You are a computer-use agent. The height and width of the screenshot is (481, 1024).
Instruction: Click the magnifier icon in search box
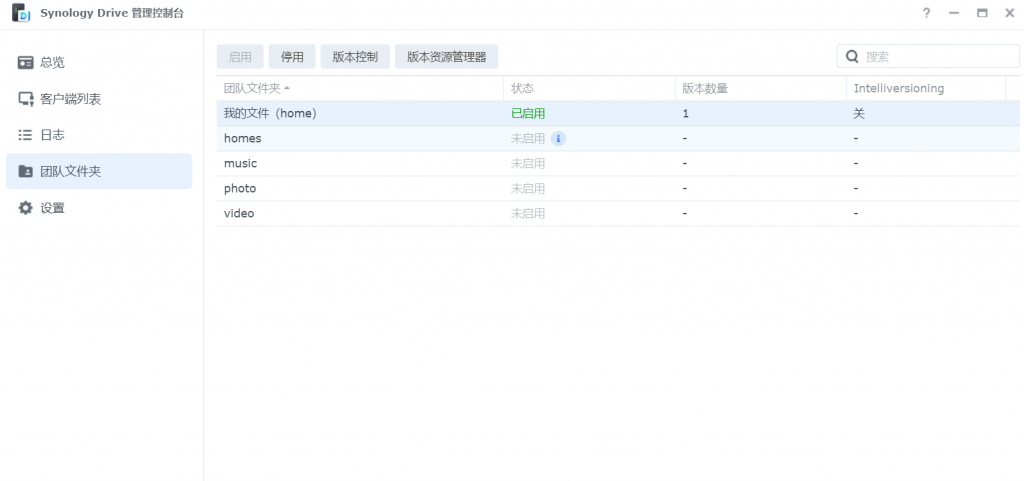(x=853, y=57)
